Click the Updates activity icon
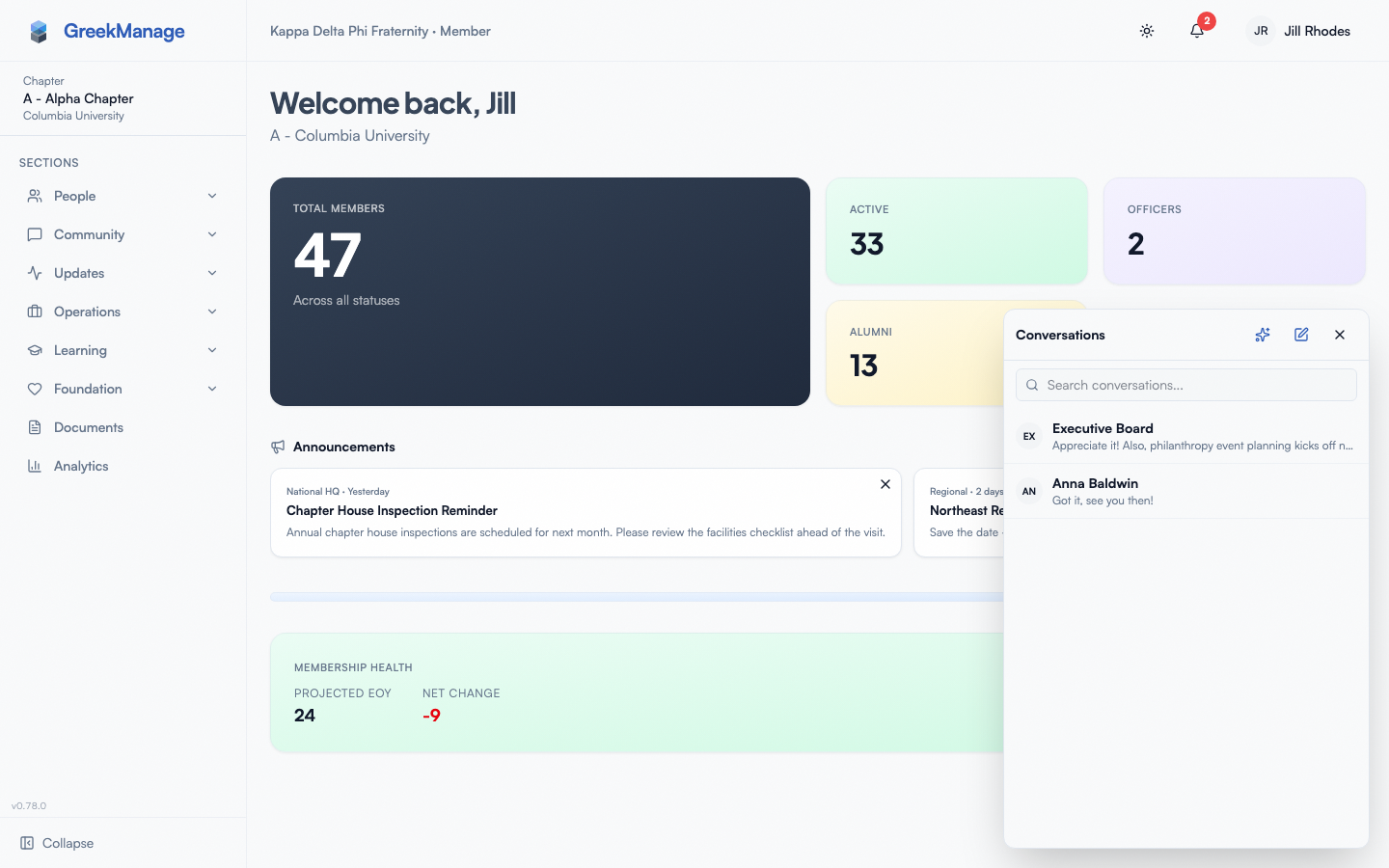Viewport: 1389px width, 868px height. point(35,273)
